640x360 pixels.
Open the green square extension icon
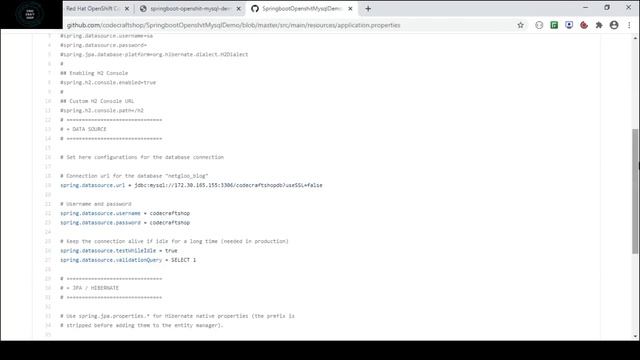(x=554, y=25)
